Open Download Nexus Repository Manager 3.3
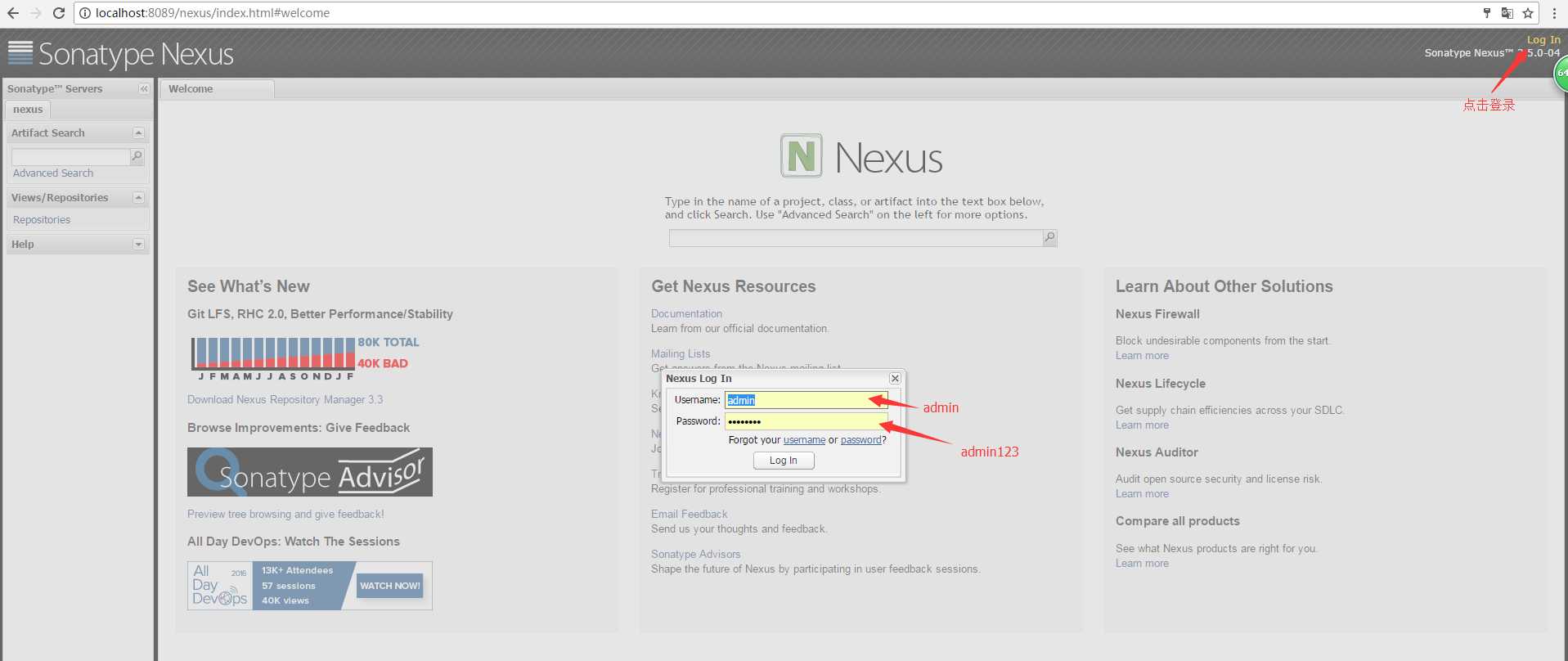 pos(285,400)
